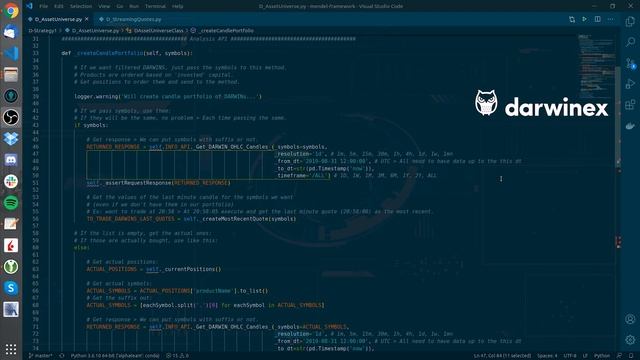Open OBS Studio from the dock
Screen dimensions: 640x360
click(11, 117)
